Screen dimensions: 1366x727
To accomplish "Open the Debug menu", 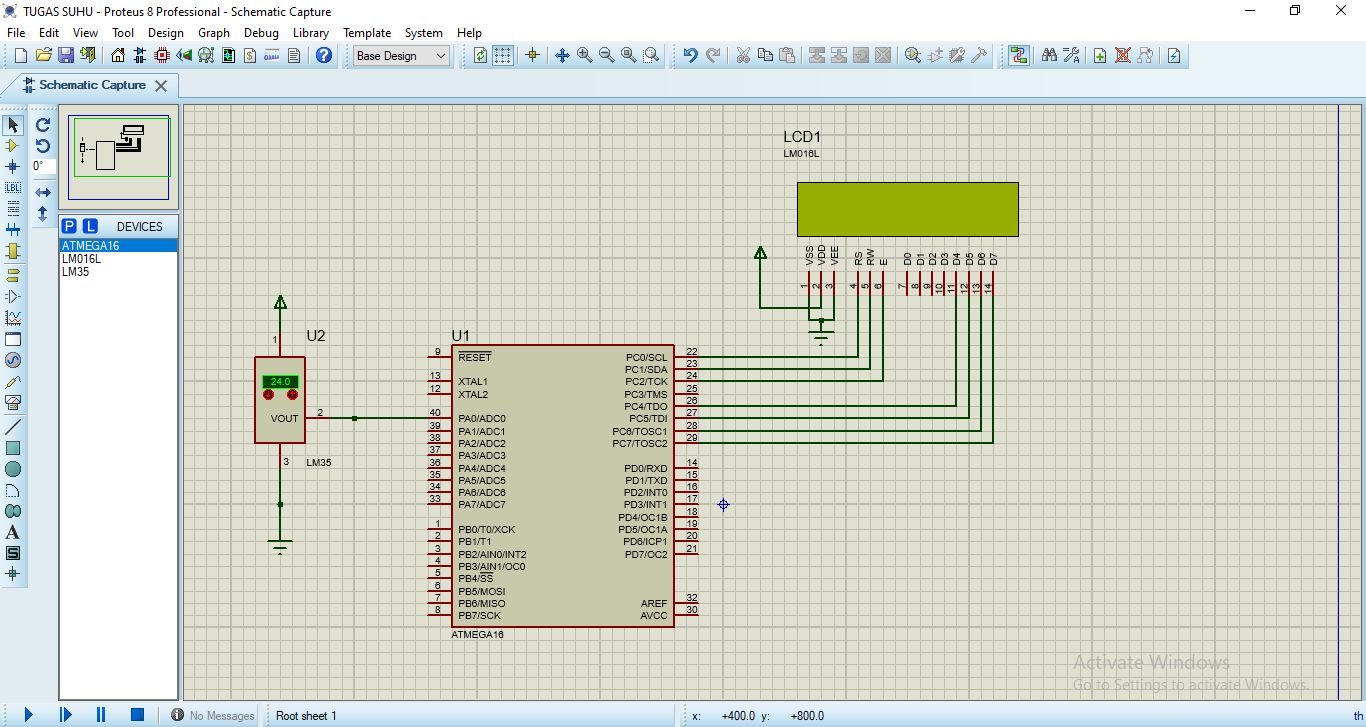I will (261, 33).
